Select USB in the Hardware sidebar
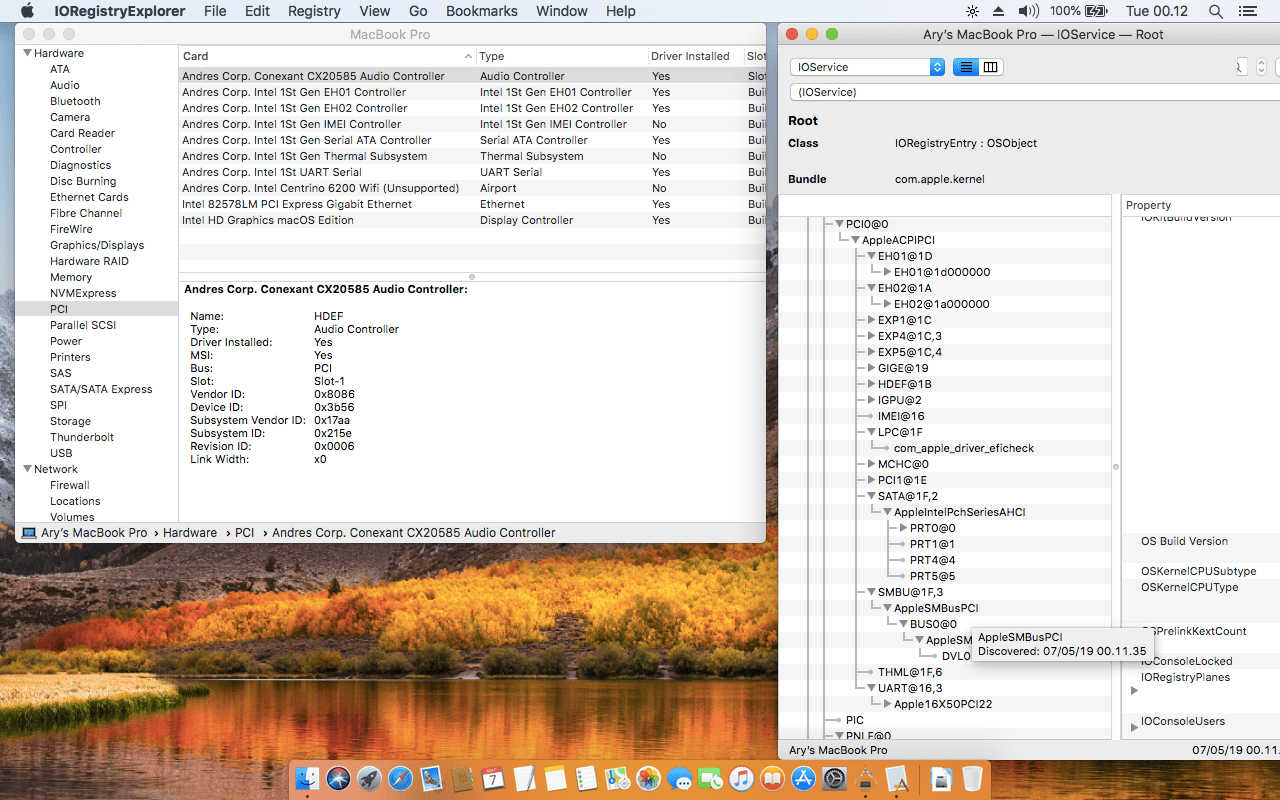 [x=61, y=453]
